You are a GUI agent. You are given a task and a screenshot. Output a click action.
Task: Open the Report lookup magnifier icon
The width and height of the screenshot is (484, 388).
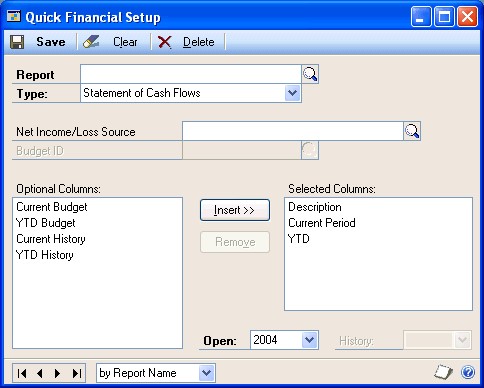(310, 74)
